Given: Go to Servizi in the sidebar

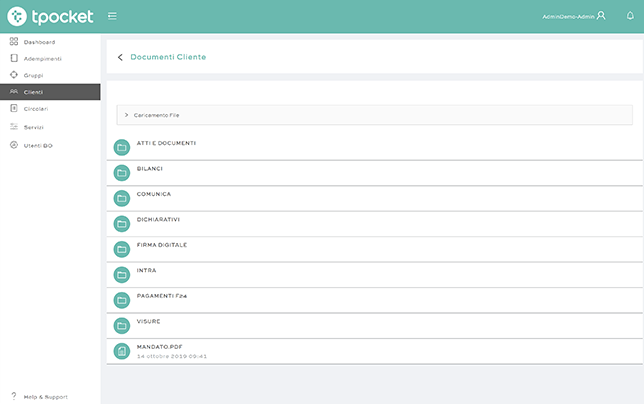Looking at the screenshot, I should [33, 127].
